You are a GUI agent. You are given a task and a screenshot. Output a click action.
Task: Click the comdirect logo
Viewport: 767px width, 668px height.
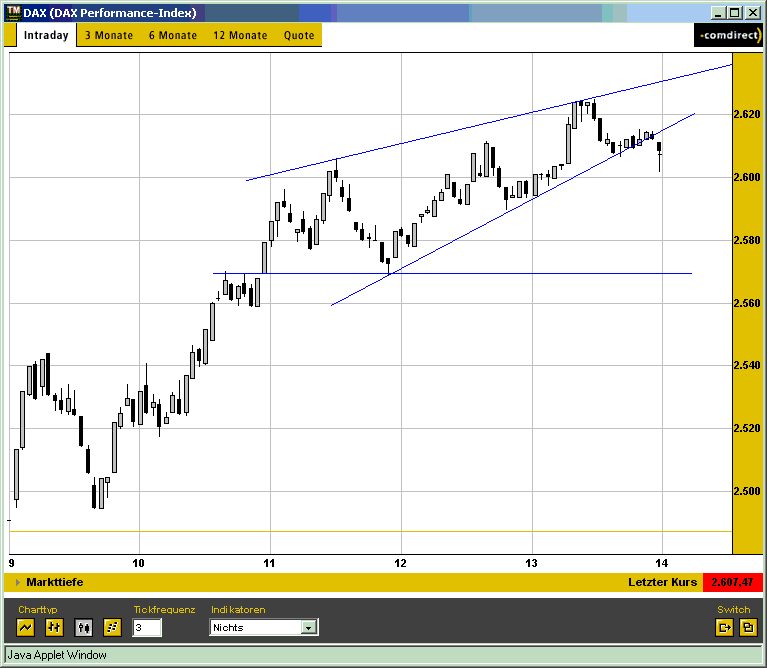point(728,35)
